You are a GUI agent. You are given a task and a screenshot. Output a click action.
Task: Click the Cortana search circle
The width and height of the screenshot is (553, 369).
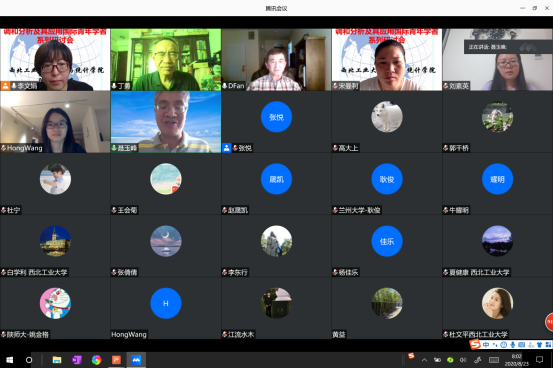pos(29,360)
